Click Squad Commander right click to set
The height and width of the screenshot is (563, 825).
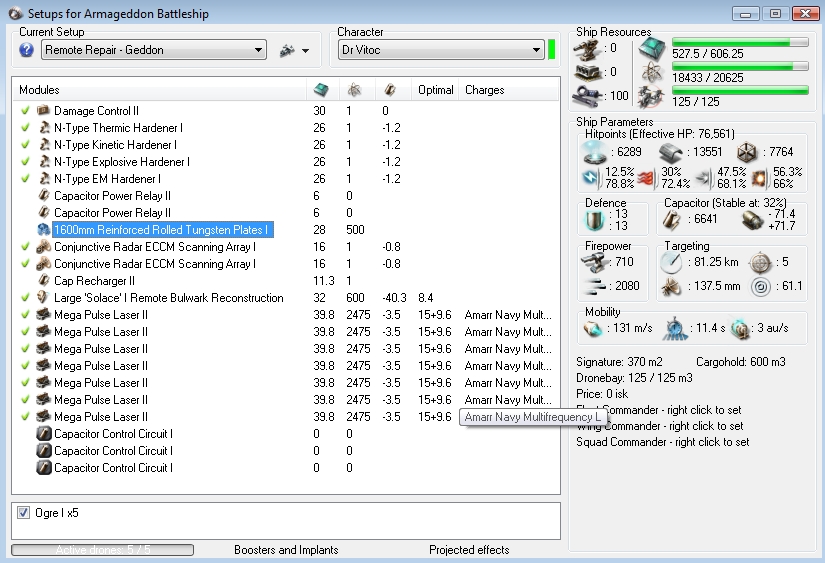662,442
